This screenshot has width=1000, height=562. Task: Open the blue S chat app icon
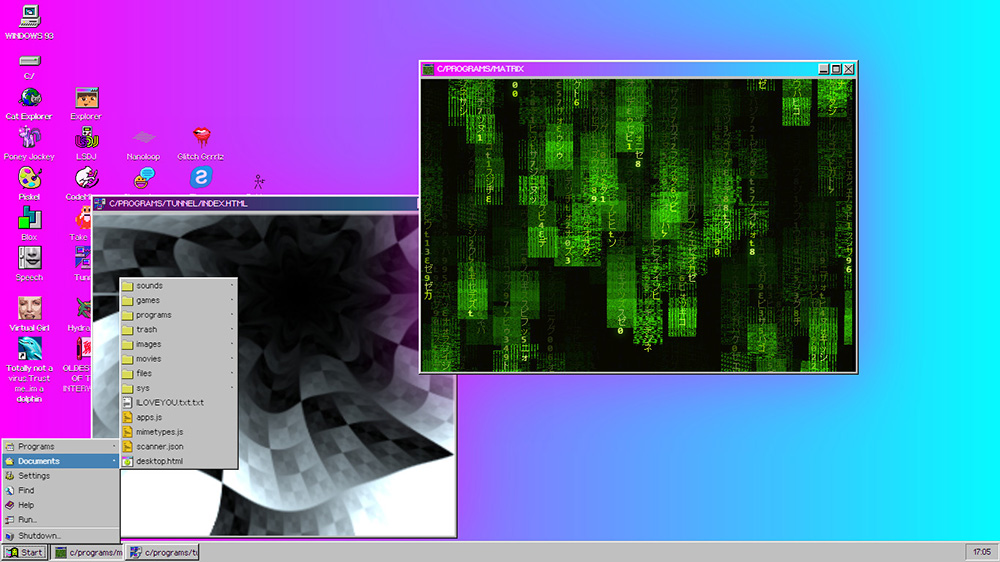(x=201, y=177)
